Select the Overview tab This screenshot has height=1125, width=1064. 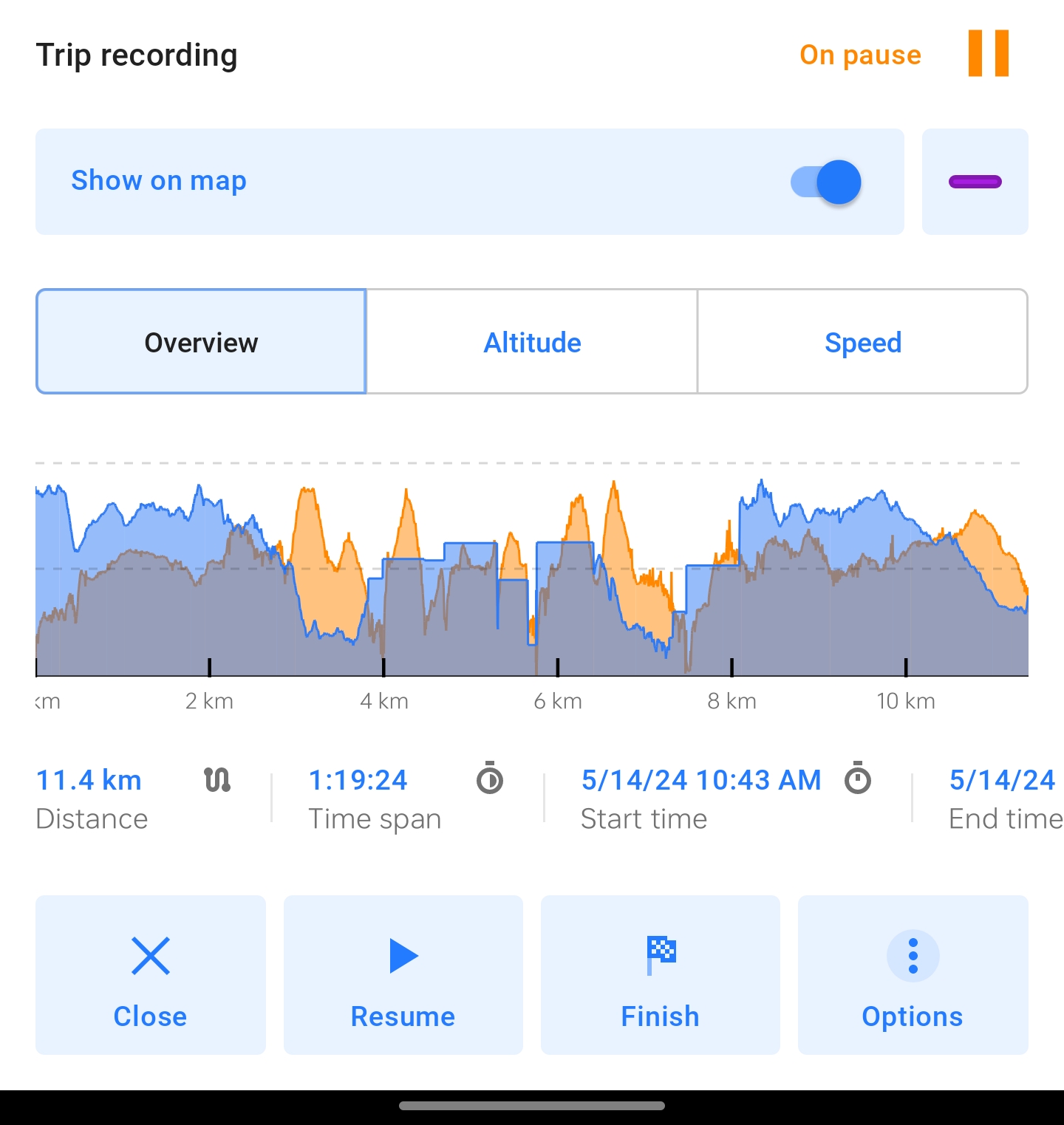point(201,341)
